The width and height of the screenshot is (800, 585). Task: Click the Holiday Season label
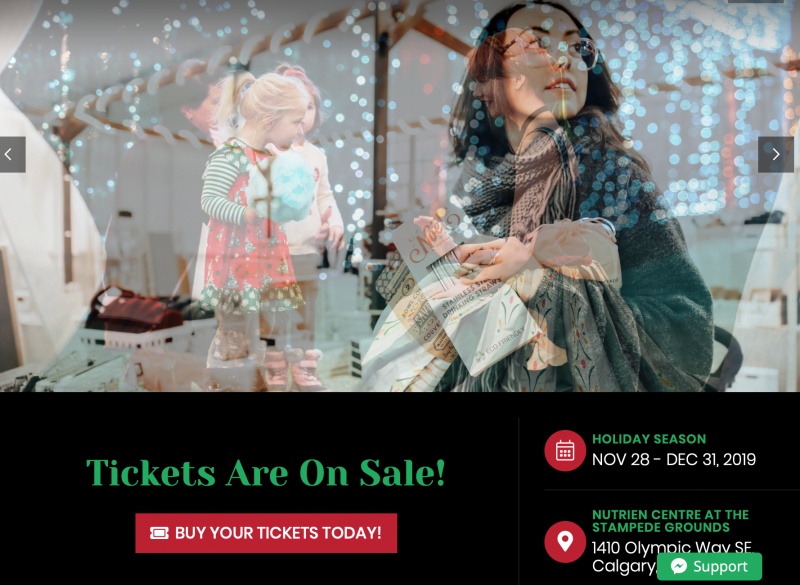pos(649,439)
